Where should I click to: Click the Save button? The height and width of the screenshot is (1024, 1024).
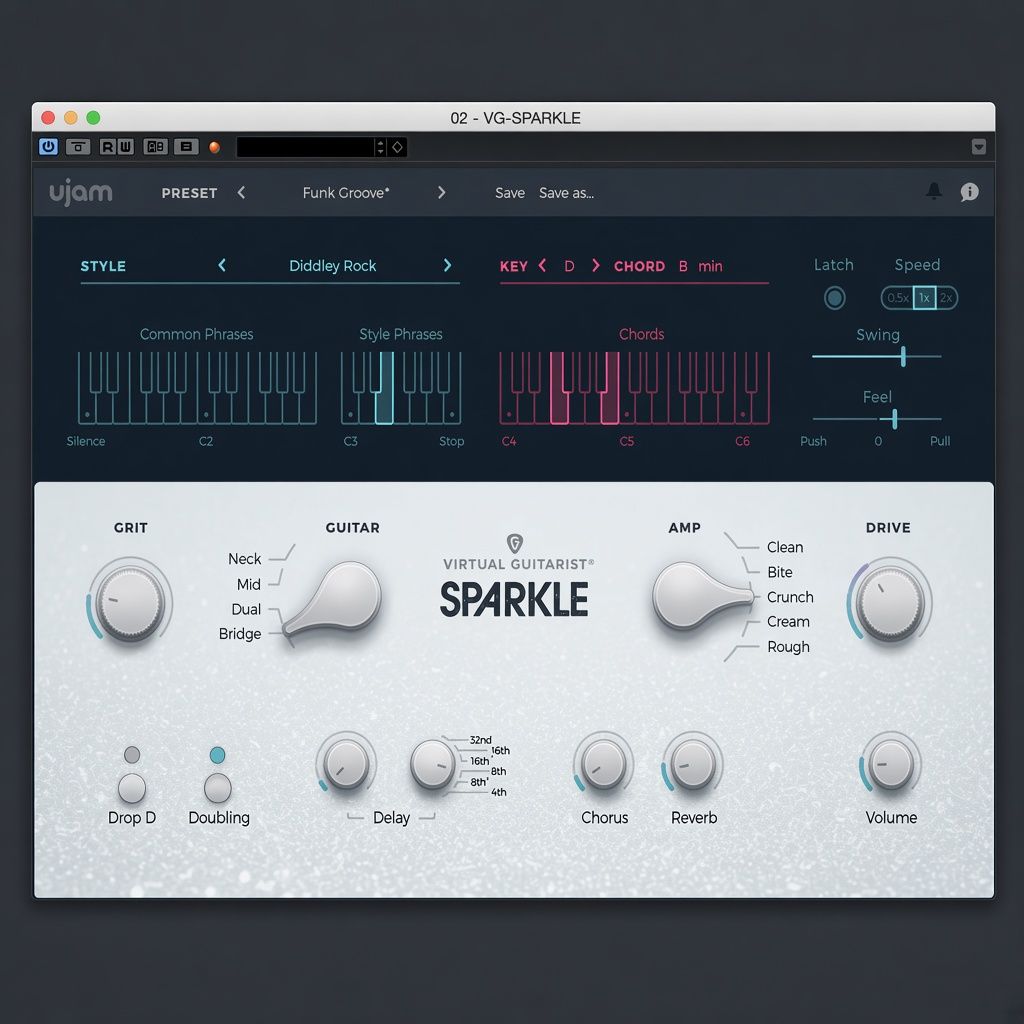tap(509, 193)
